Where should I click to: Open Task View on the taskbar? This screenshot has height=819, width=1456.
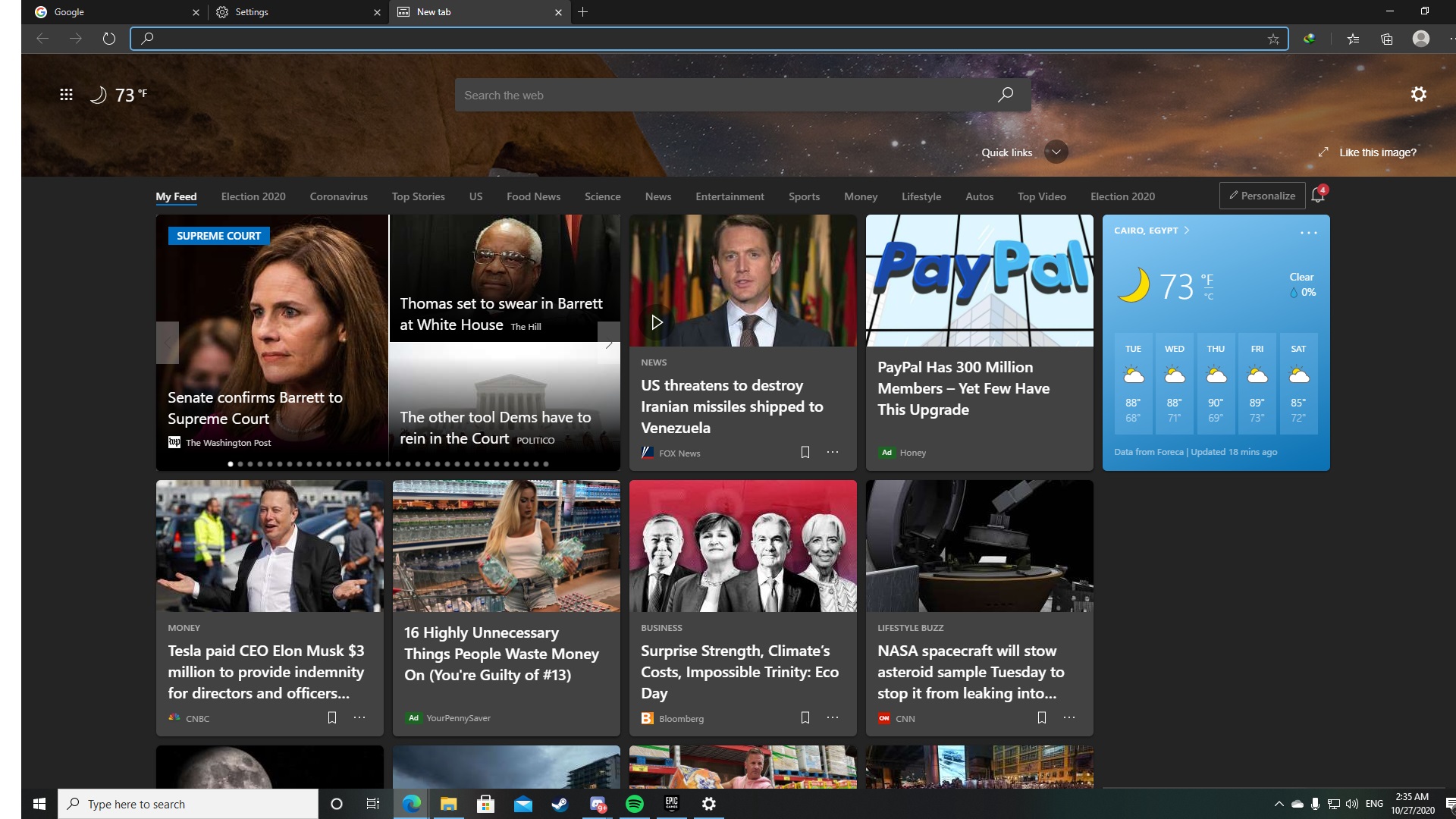tap(372, 804)
